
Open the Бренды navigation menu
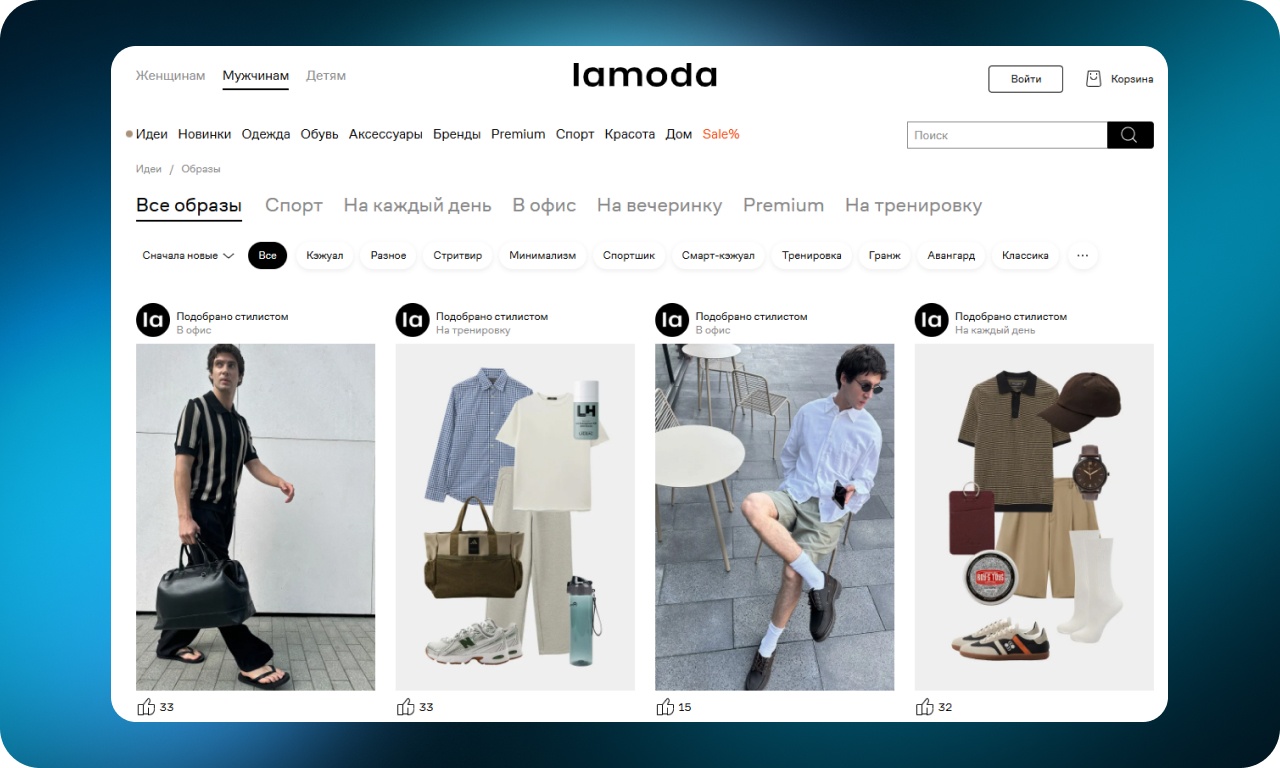tap(457, 134)
